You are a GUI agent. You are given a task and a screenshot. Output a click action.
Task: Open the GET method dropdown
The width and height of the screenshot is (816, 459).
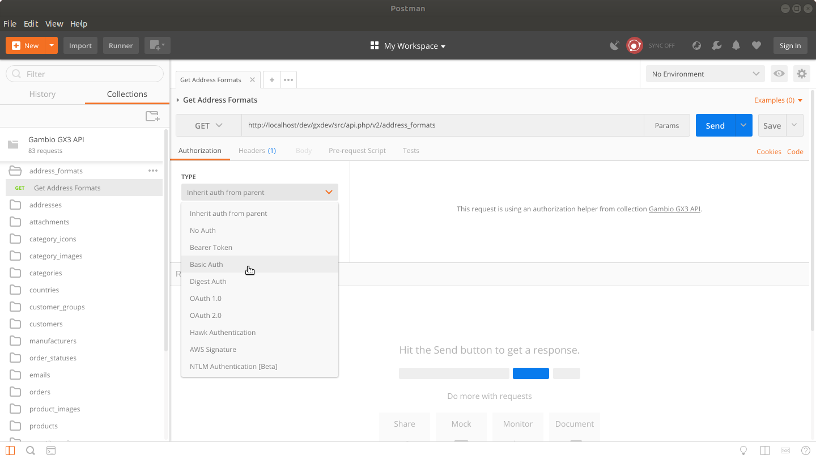coord(208,126)
